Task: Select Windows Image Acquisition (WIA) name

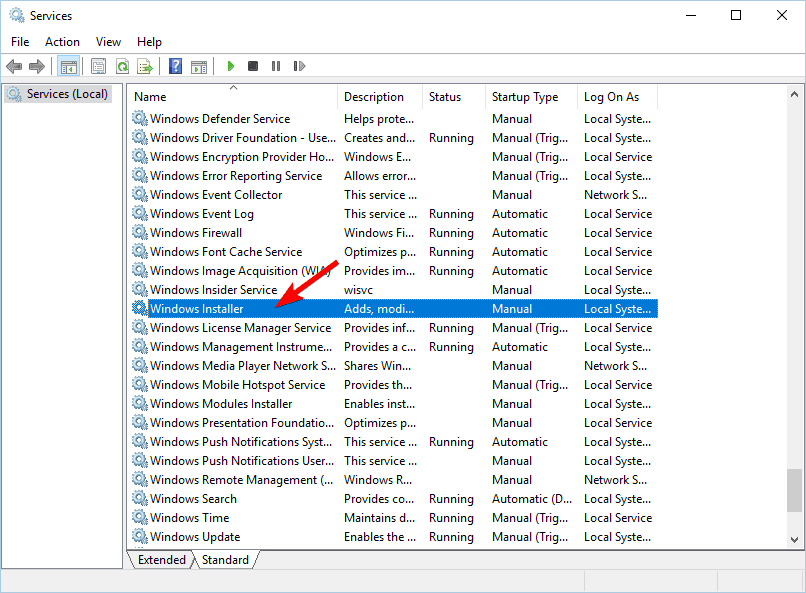Action: pyautogui.click(x=240, y=271)
